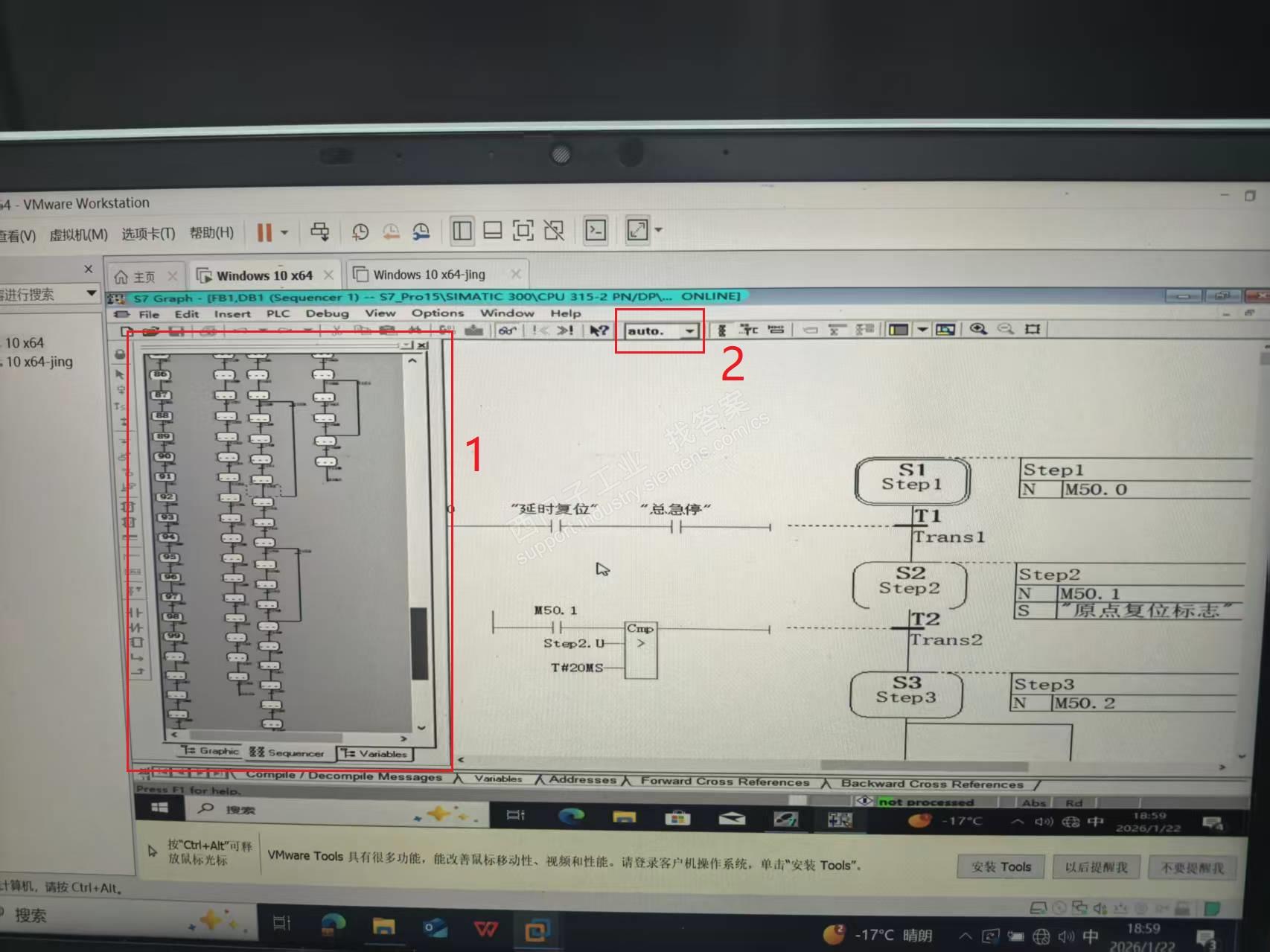Click the Zoom to fit frame icon
The height and width of the screenshot is (952, 1270).
(1033, 328)
